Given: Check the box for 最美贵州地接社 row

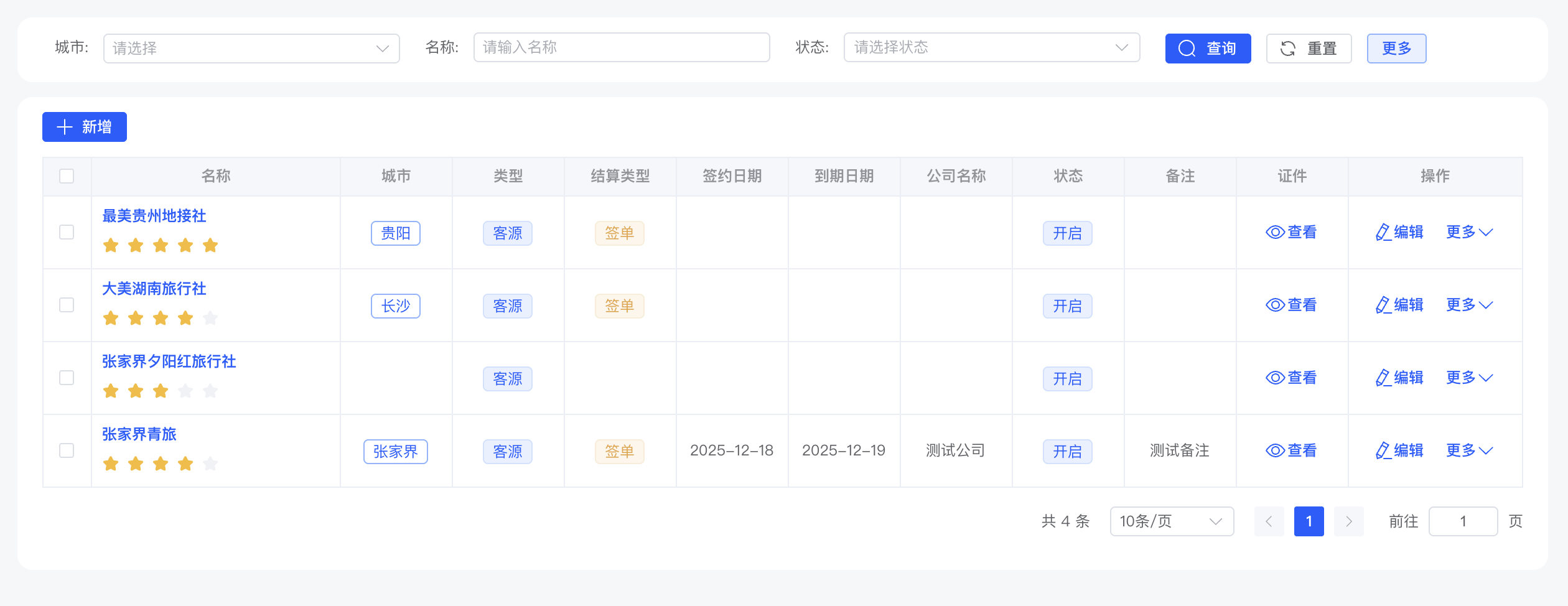Looking at the screenshot, I should point(67,233).
